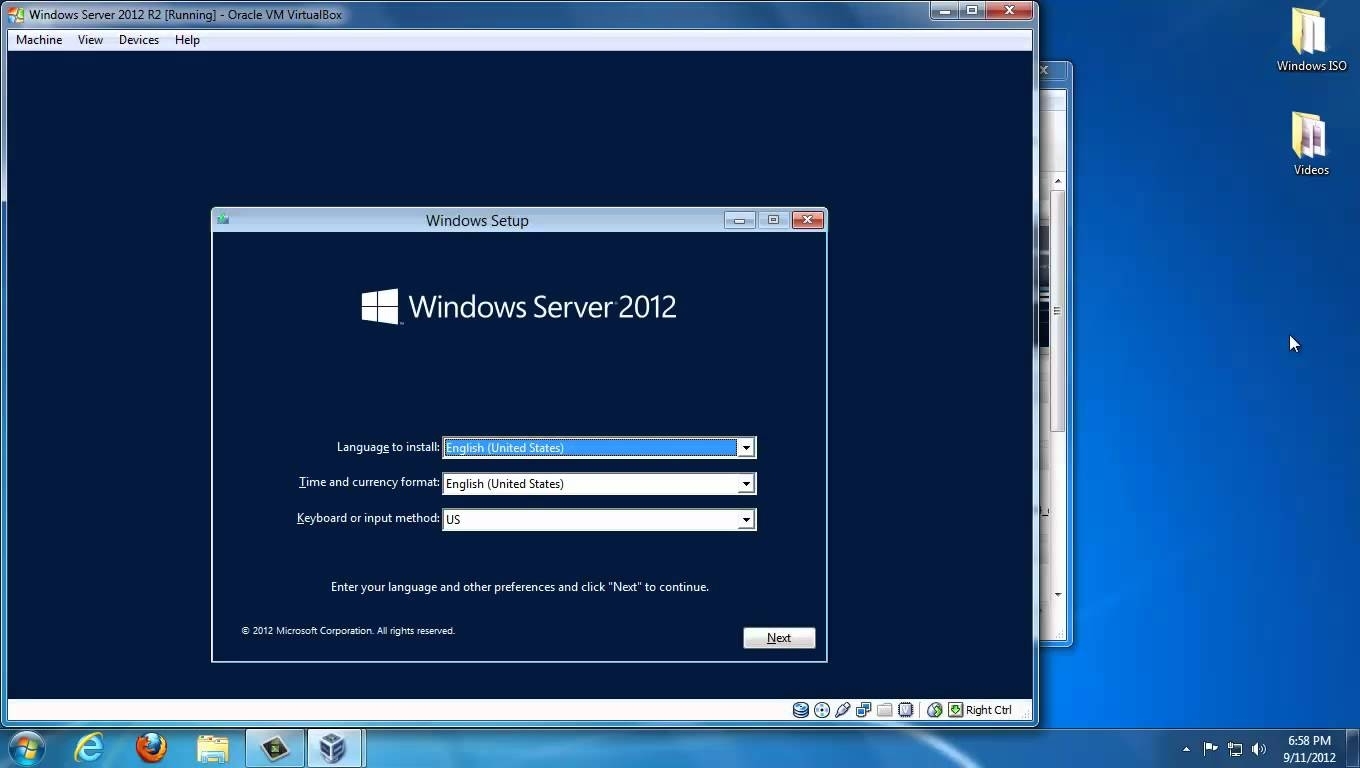The image size is (1360, 768).
Task: Click the hard disk activity icon in VirtualBox status bar
Action: 800,710
